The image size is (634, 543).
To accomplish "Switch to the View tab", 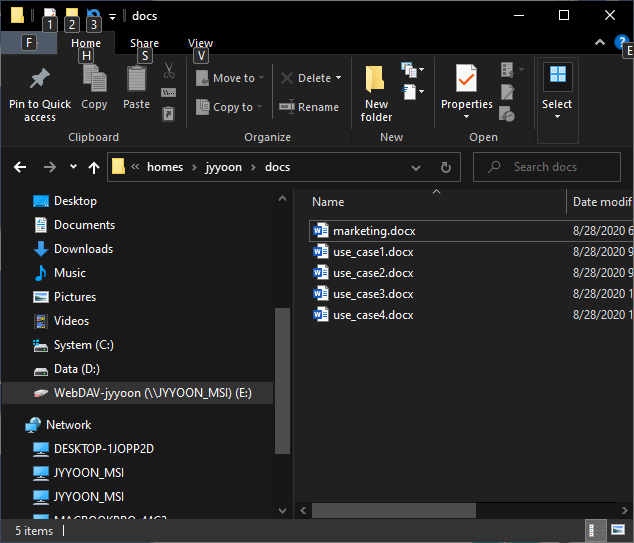I will tap(200, 43).
